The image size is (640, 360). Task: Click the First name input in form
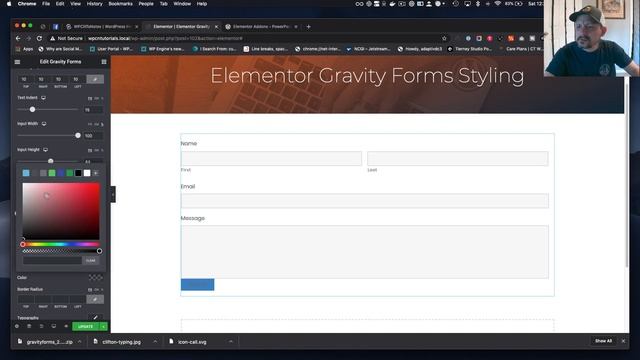271,158
